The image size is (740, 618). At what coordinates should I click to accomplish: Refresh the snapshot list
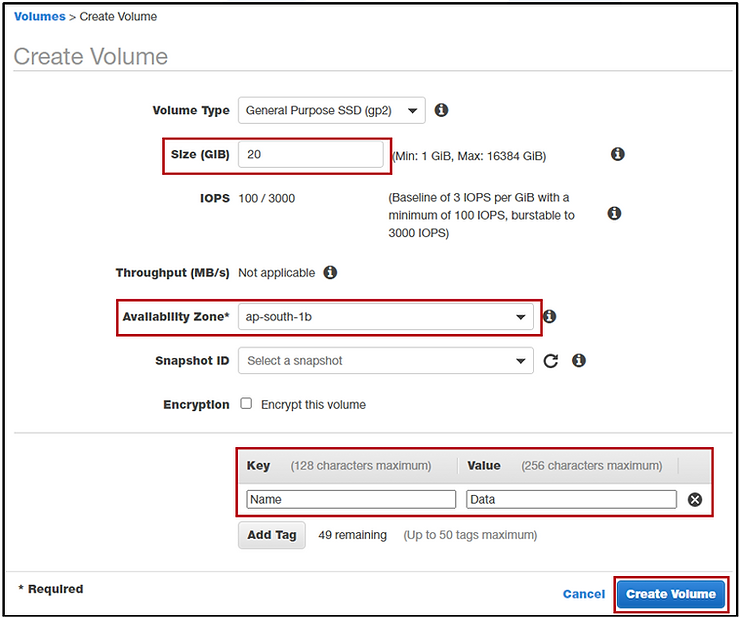coord(550,361)
